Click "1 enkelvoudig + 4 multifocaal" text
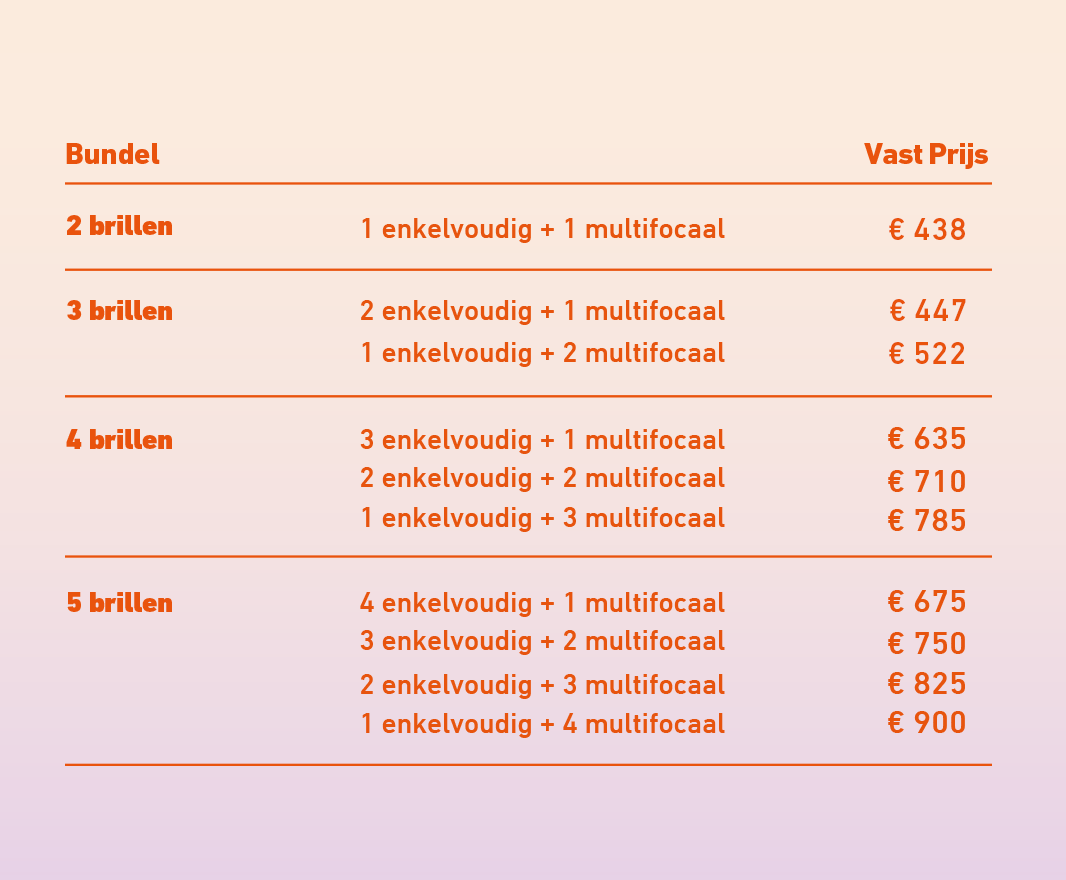Screen dimensions: 1066x880 pos(542,724)
